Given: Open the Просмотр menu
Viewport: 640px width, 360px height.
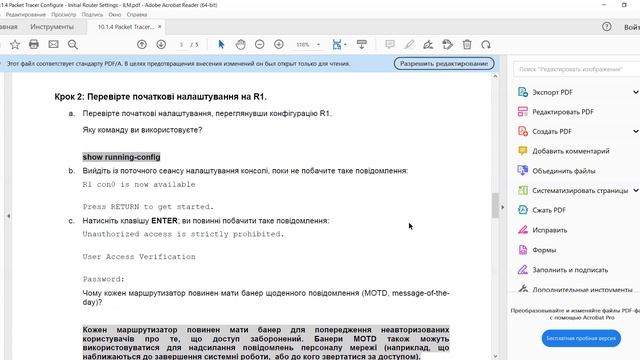Looking at the screenshot, I should [64, 15].
